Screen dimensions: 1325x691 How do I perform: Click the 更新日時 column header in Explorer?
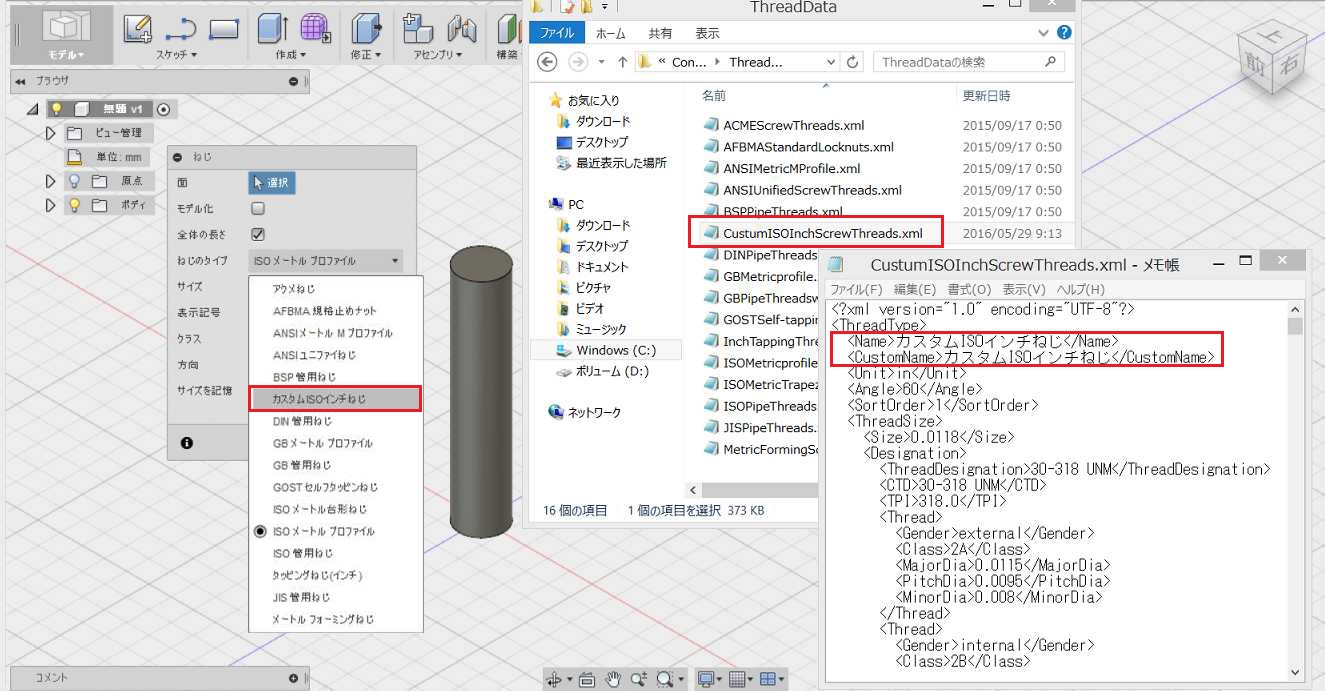[x=986, y=96]
